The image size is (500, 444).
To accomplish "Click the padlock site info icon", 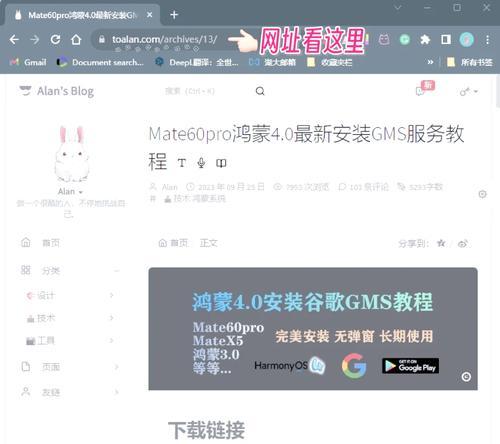I will tap(102, 39).
